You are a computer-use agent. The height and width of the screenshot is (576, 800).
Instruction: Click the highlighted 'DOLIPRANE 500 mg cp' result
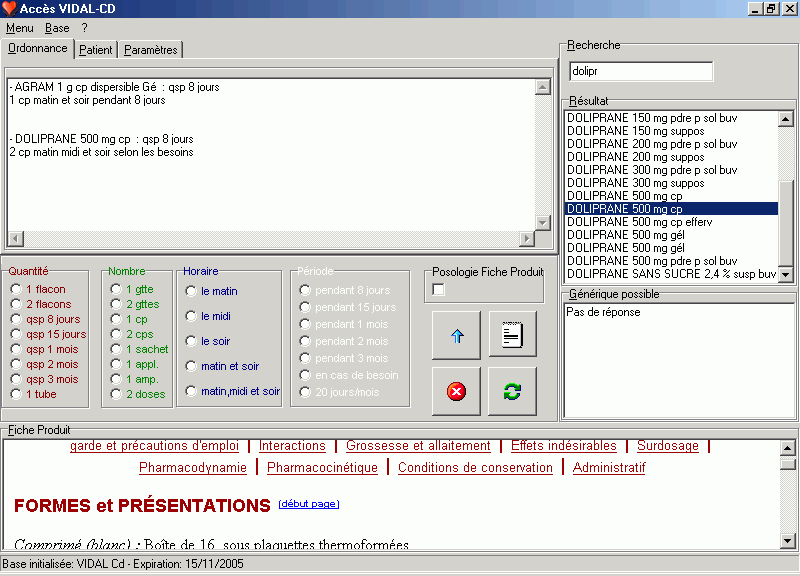pyautogui.click(x=671, y=209)
